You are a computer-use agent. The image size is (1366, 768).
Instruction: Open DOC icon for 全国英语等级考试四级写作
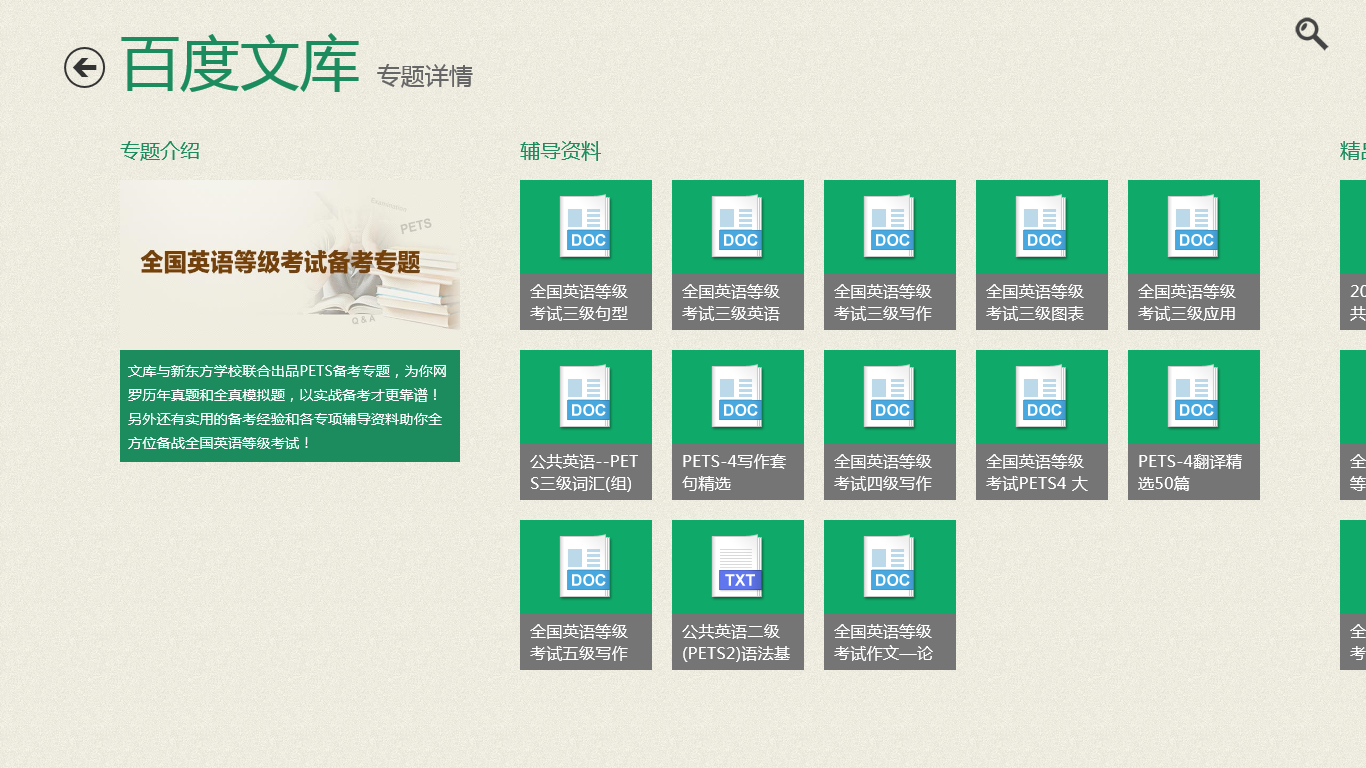(890, 397)
